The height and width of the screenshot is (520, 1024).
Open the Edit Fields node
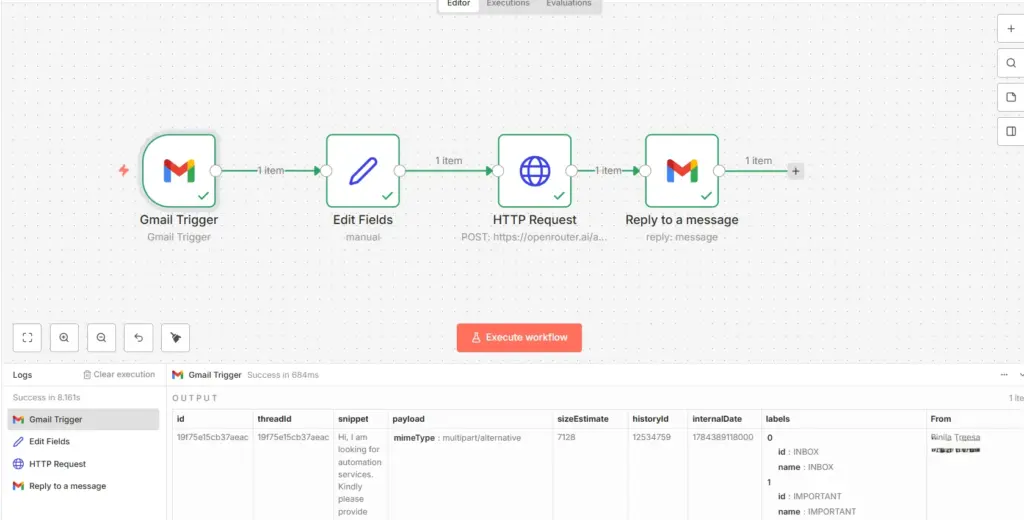point(362,171)
